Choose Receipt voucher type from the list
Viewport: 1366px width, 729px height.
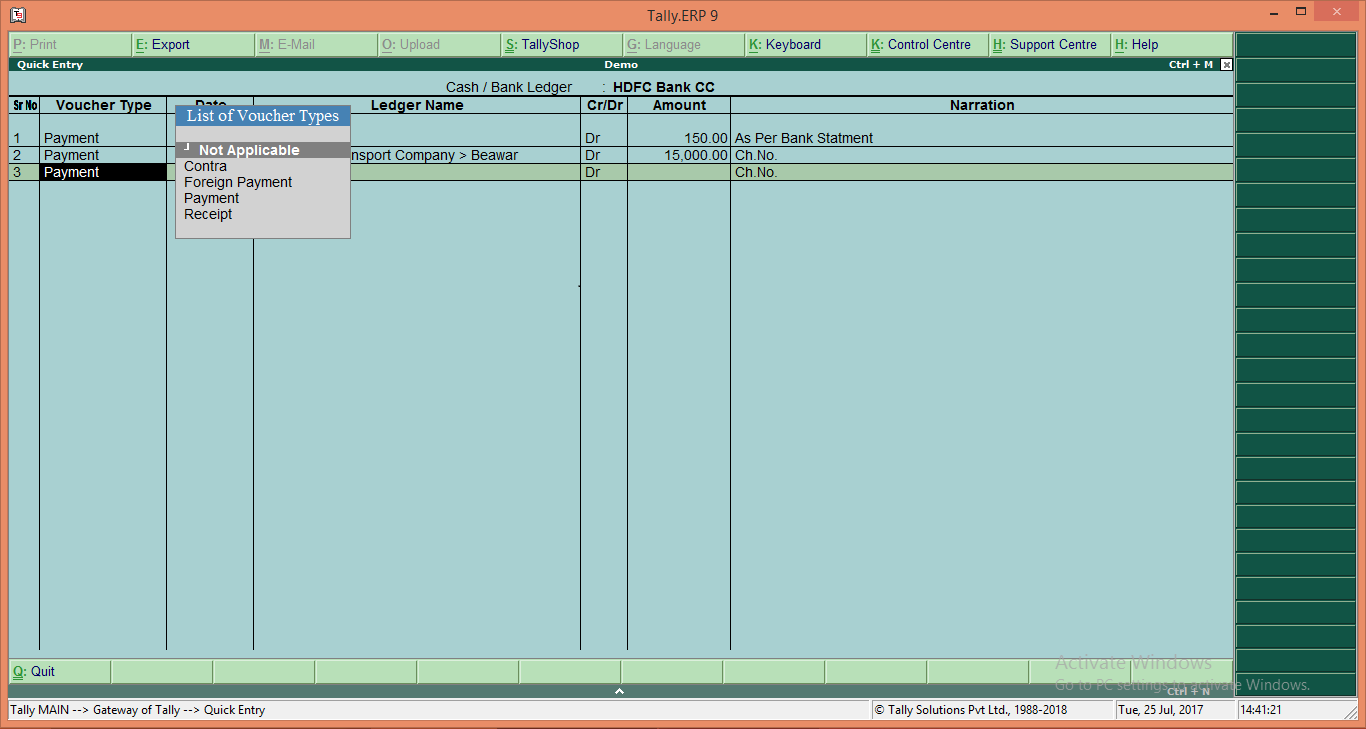tap(207, 214)
